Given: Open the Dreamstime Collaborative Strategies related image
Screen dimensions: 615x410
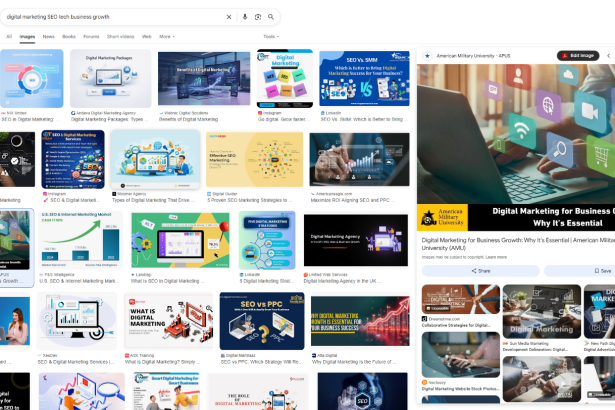Looking at the screenshot, I should (460, 300).
